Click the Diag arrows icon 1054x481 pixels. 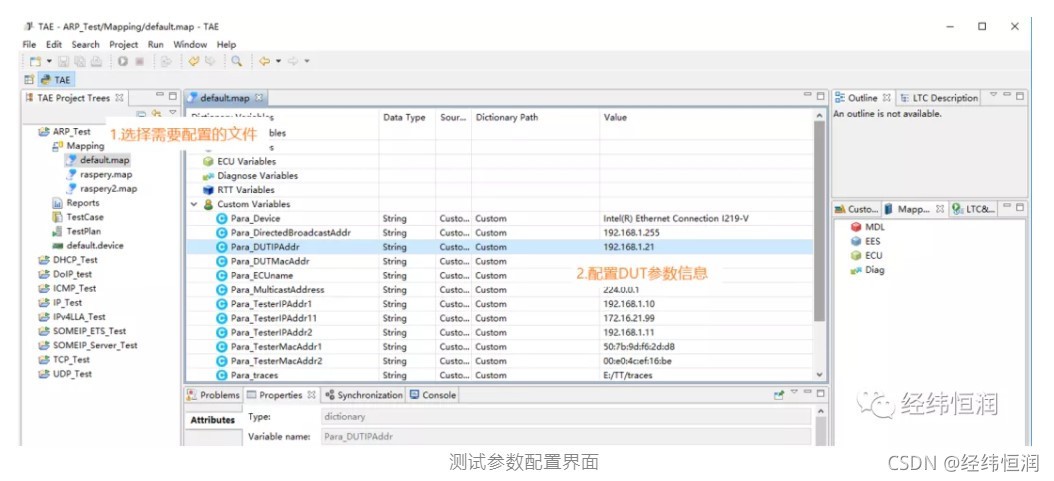pos(856,270)
